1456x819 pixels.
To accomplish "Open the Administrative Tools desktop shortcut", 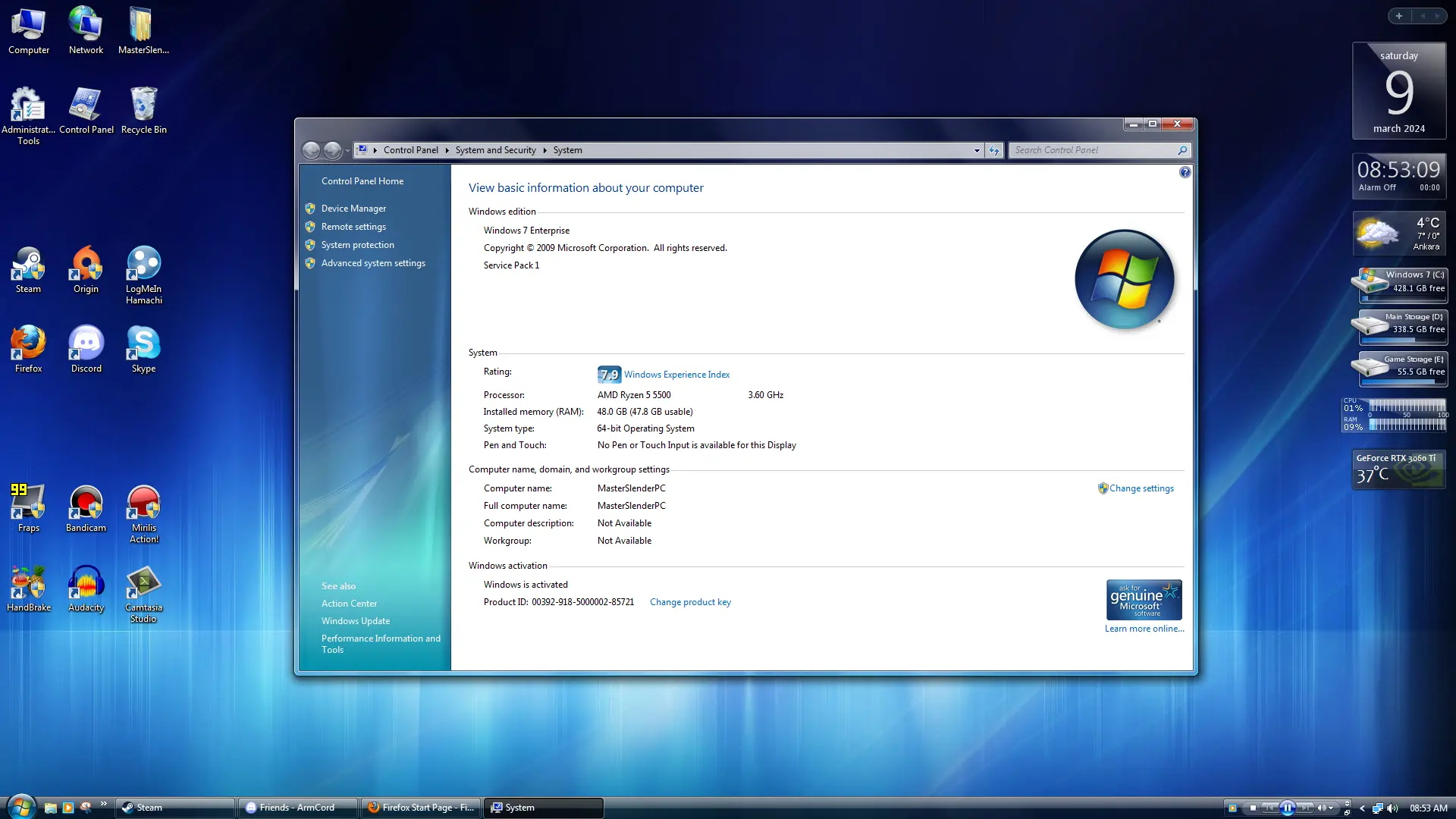I will point(28,115).
